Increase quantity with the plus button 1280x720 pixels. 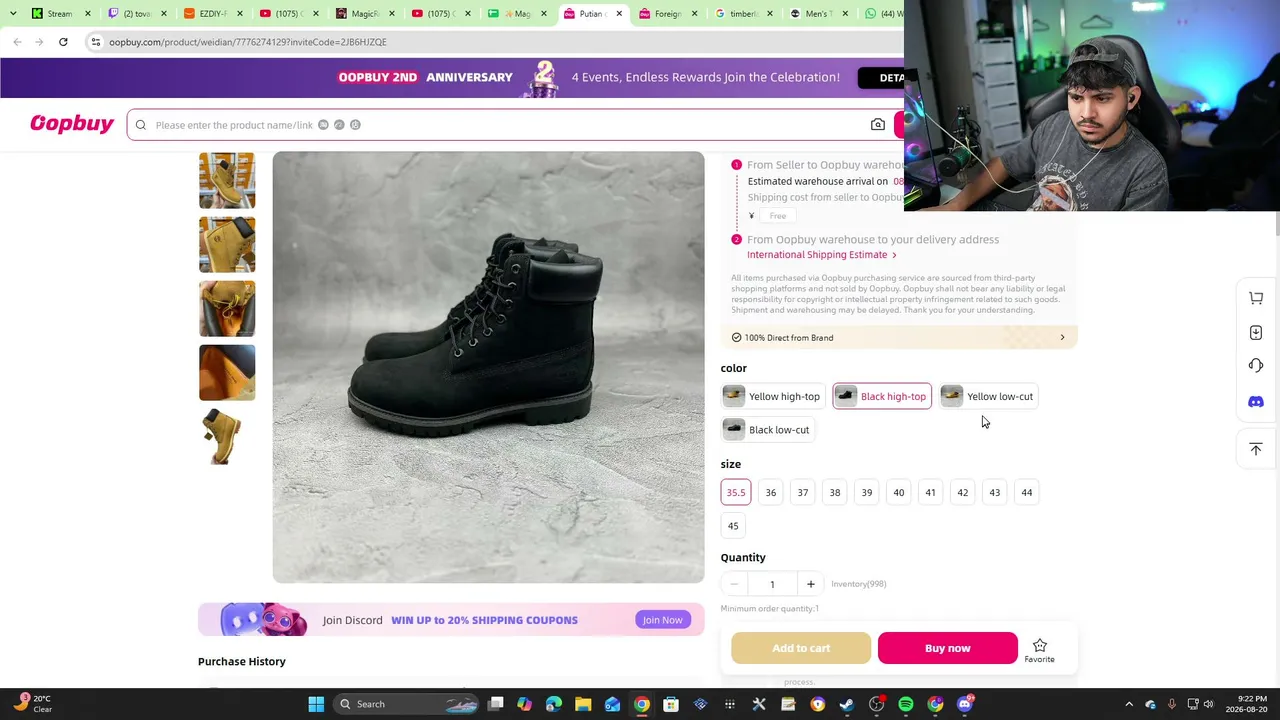point(810,584)
